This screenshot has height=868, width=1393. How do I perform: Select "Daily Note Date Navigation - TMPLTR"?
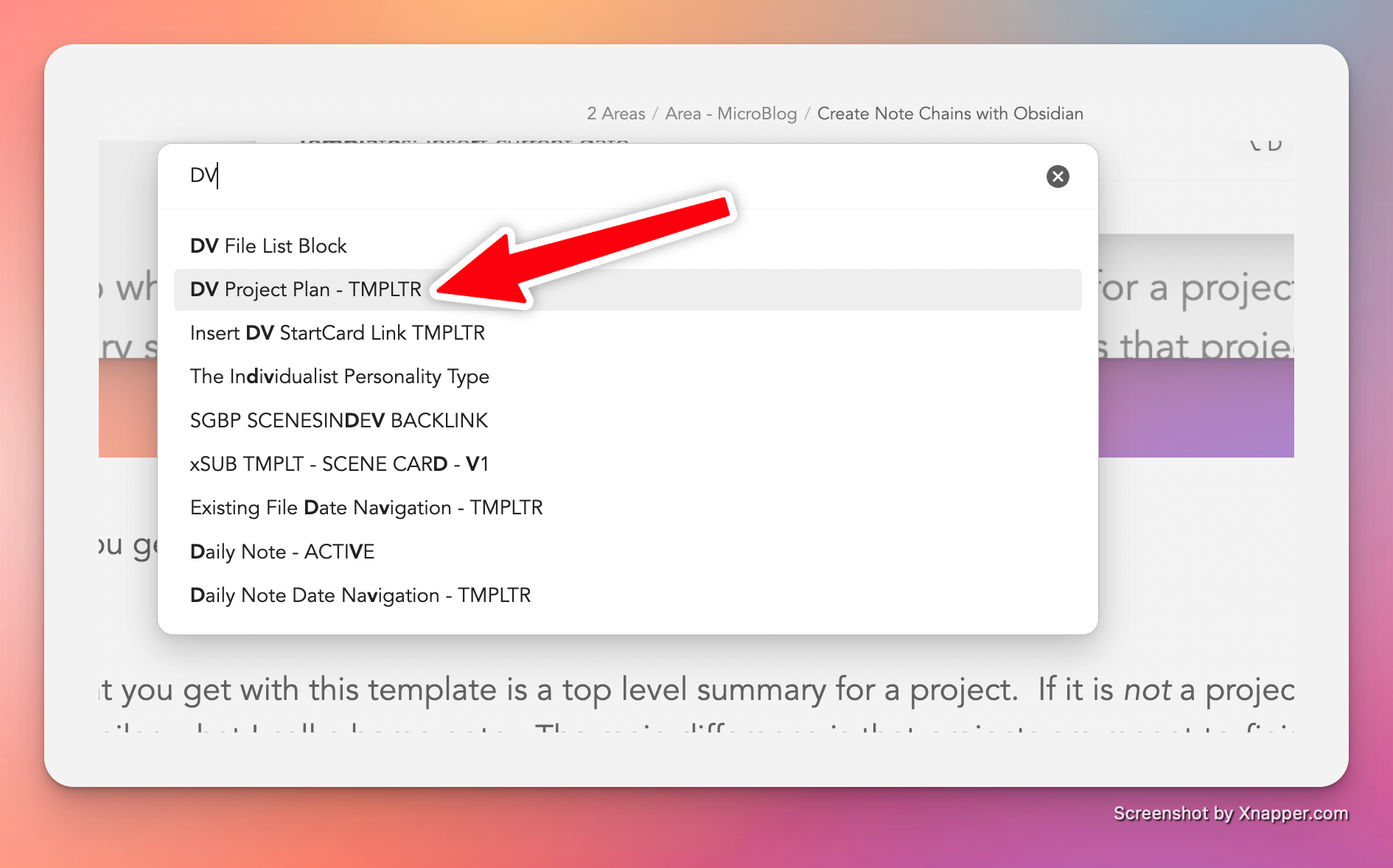(x=360, y=595)
